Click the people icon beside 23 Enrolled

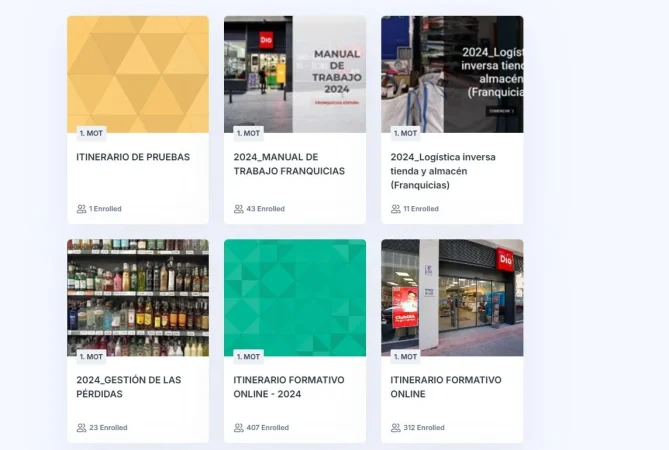coord(81,427)
